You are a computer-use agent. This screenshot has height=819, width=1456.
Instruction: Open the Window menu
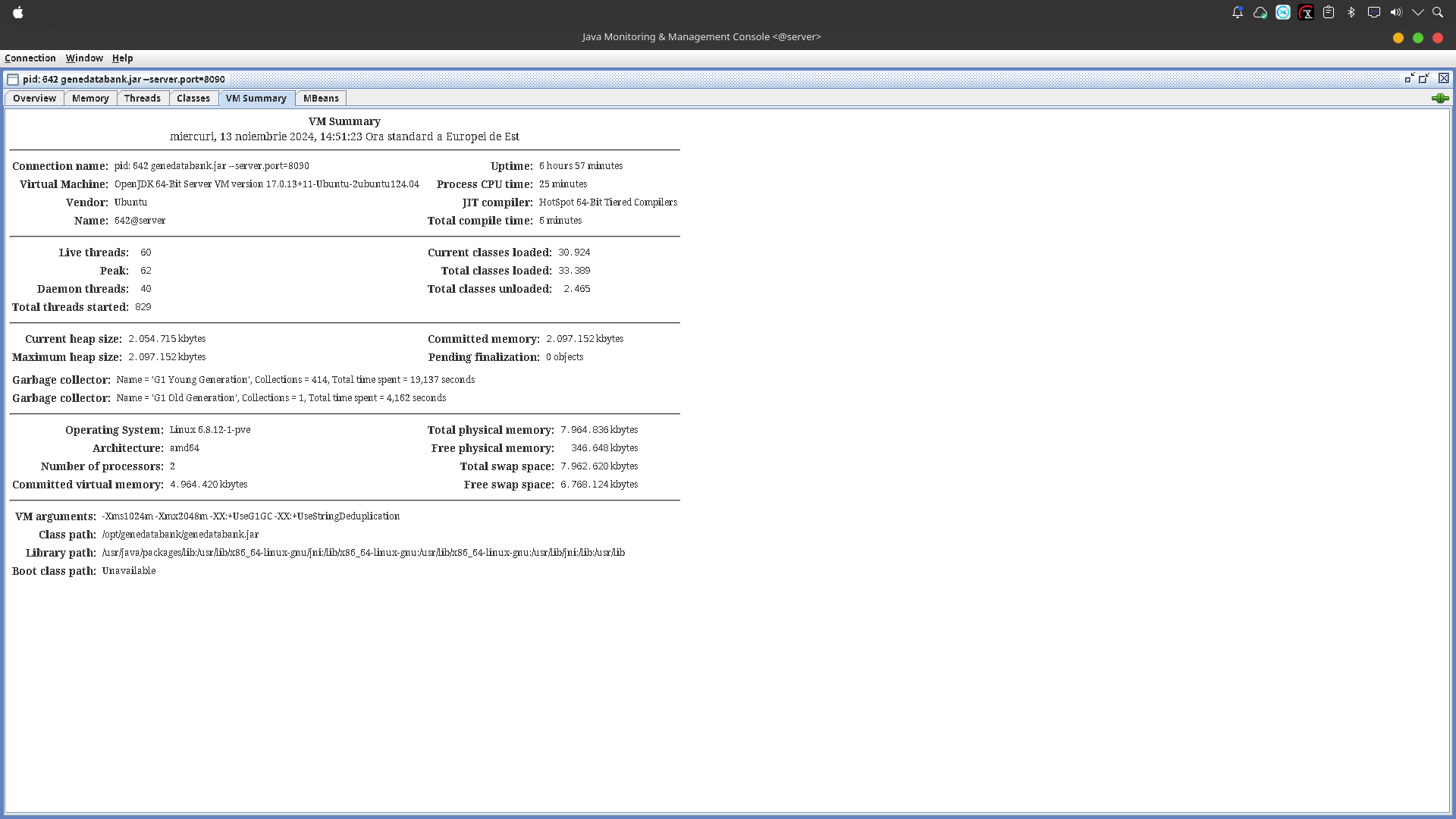(x=84, y=58)
